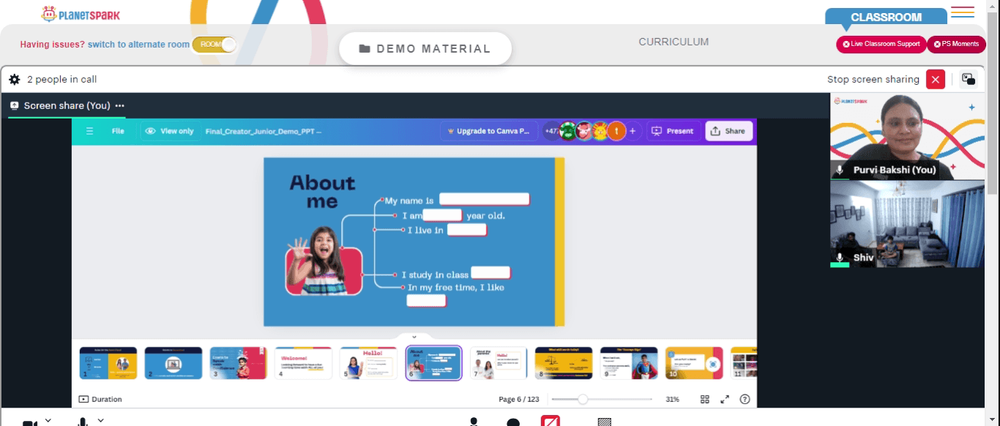Select slide thumbnail 3
1000x426 pixels.
(x=239, y=364)
